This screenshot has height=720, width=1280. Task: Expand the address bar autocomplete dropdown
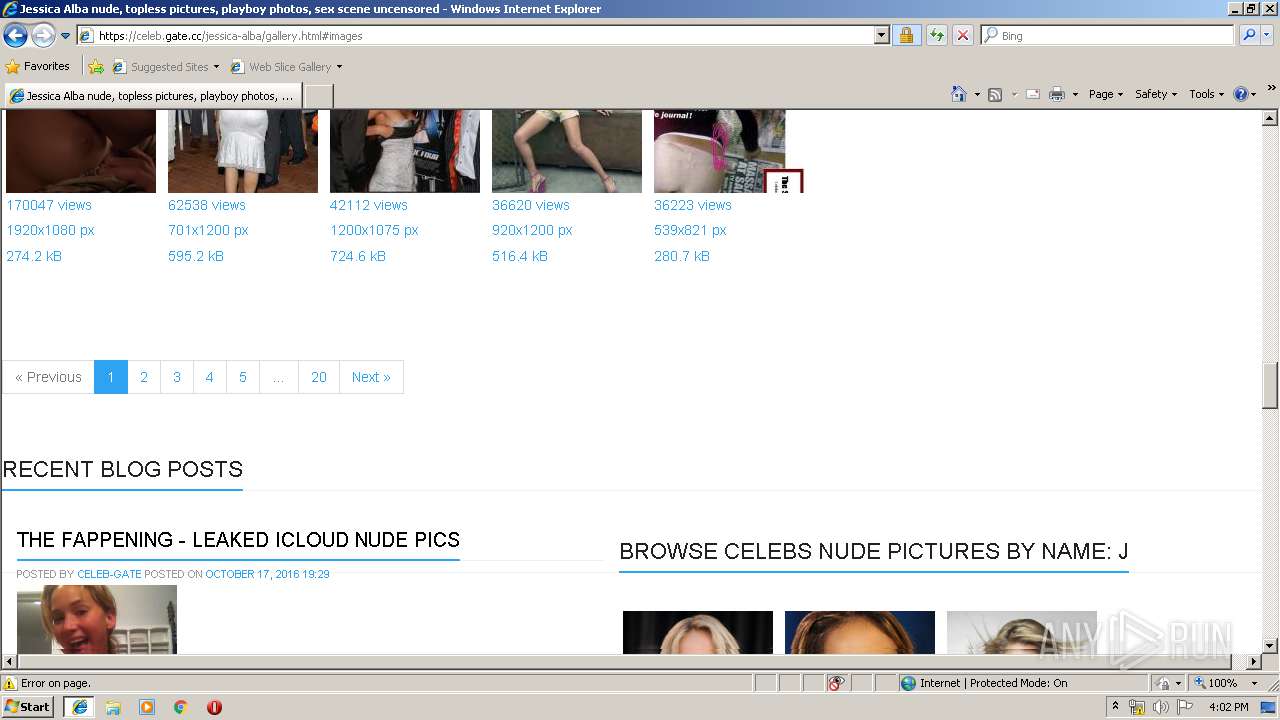(881, 36)
